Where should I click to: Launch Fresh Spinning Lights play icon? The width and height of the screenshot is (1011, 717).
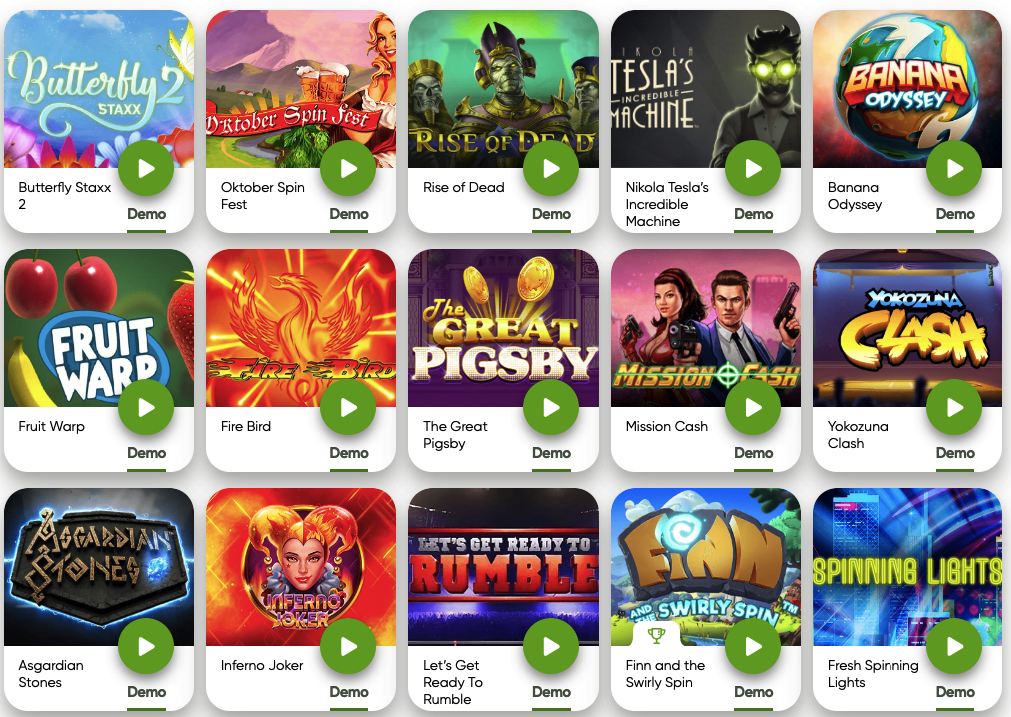pos(954,646)
